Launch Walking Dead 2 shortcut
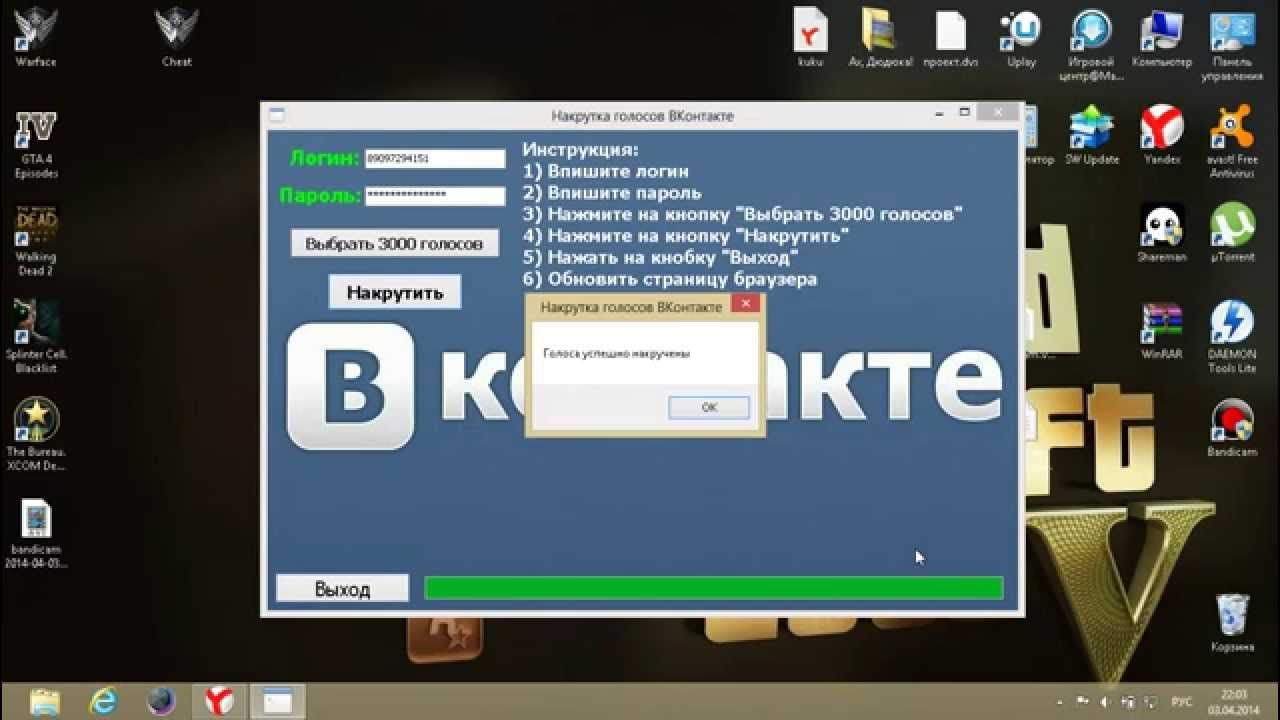Viewport: 1280px width, 720px height. pyautogui.click(x=36, y=240)
